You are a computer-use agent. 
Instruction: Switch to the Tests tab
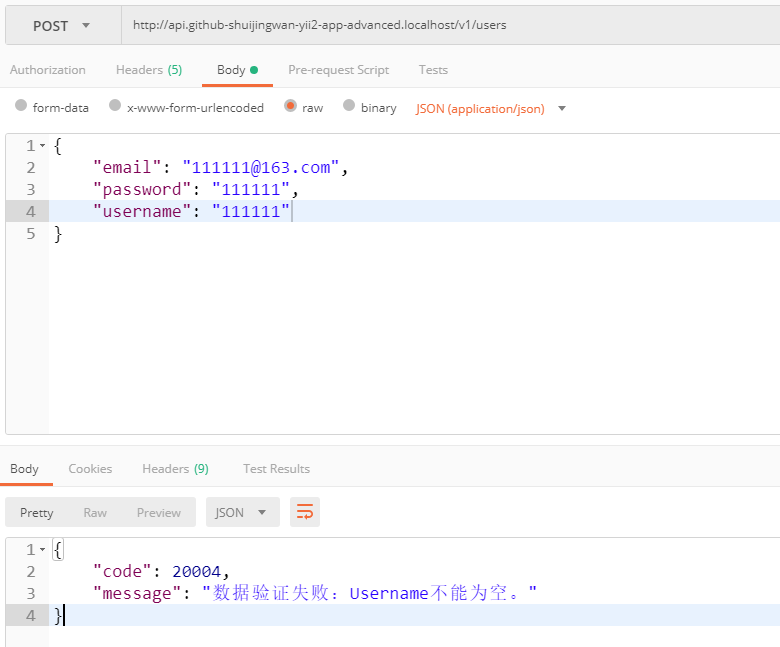(x=433, y=70)
